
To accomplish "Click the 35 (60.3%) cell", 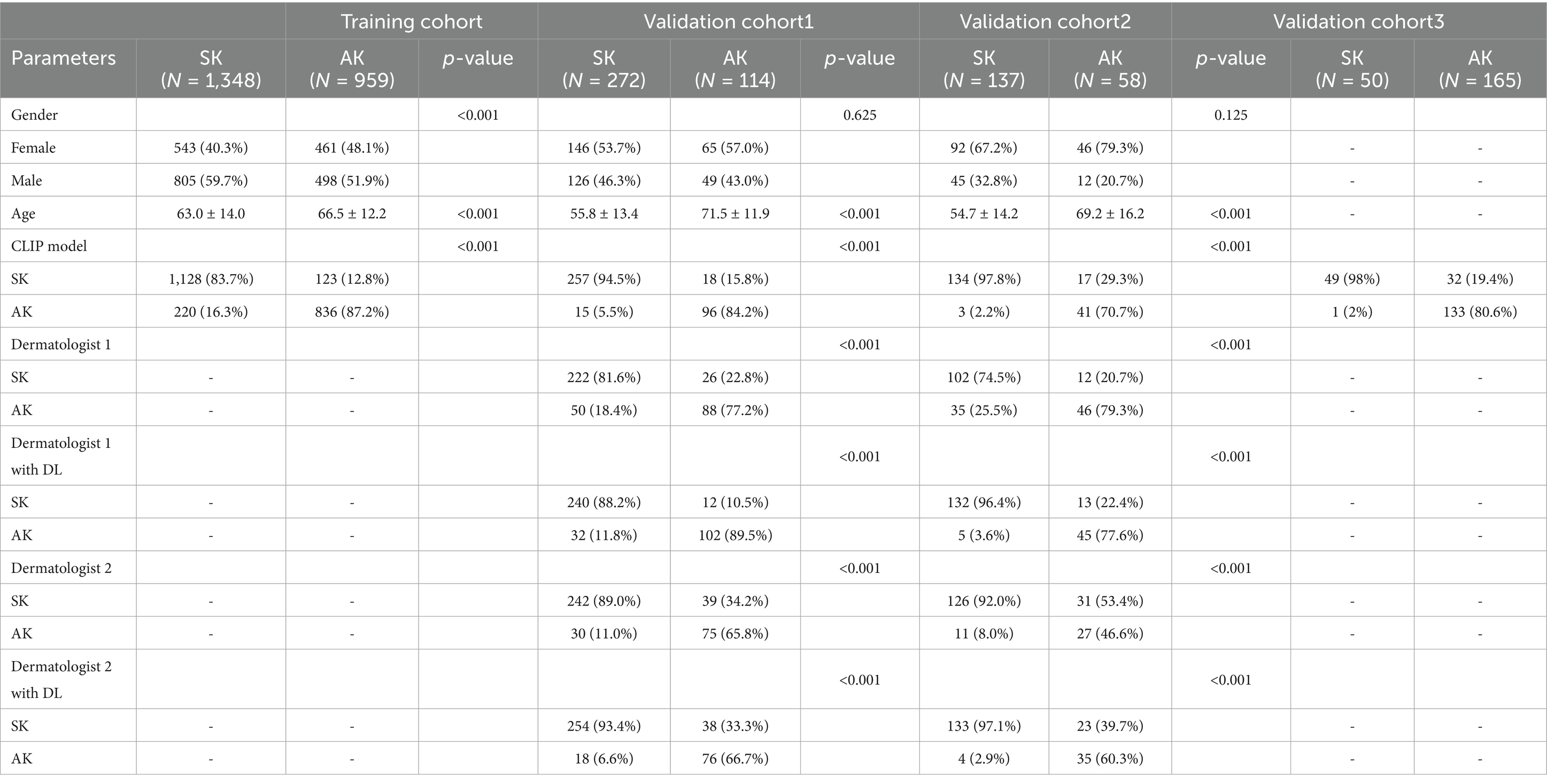I will [x=1110, y=758].
